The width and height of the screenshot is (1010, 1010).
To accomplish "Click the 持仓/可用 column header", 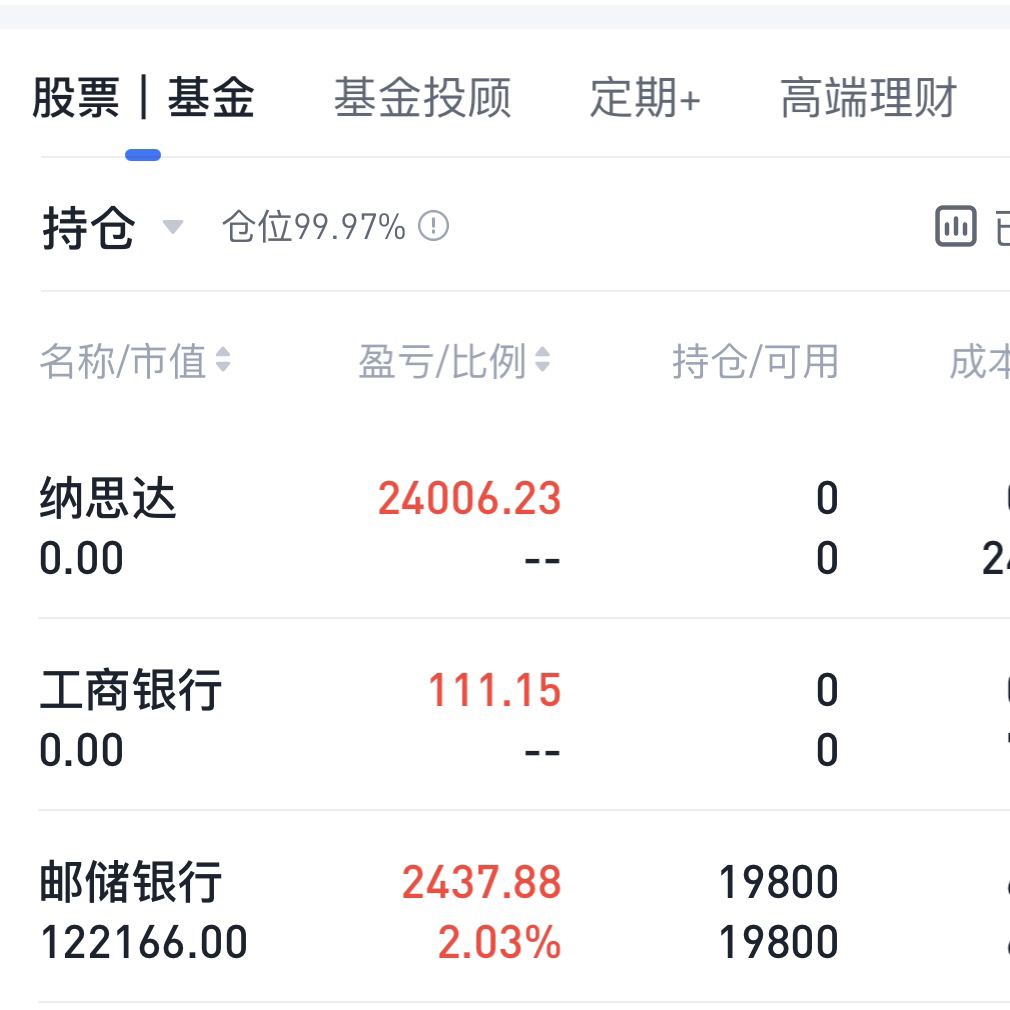I will pos(755,361).
